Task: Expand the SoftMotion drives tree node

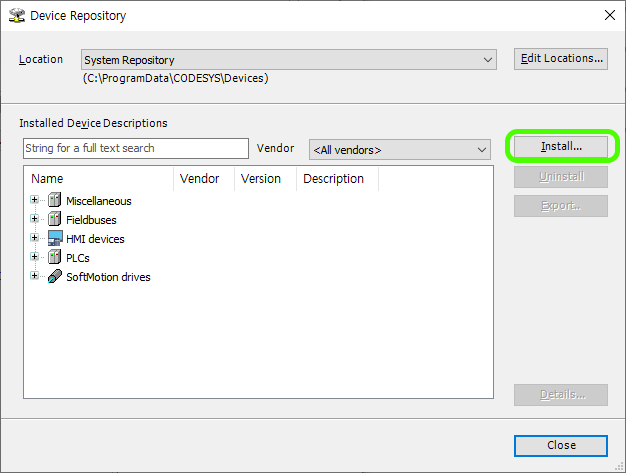Action: click(x=35, y=276)
